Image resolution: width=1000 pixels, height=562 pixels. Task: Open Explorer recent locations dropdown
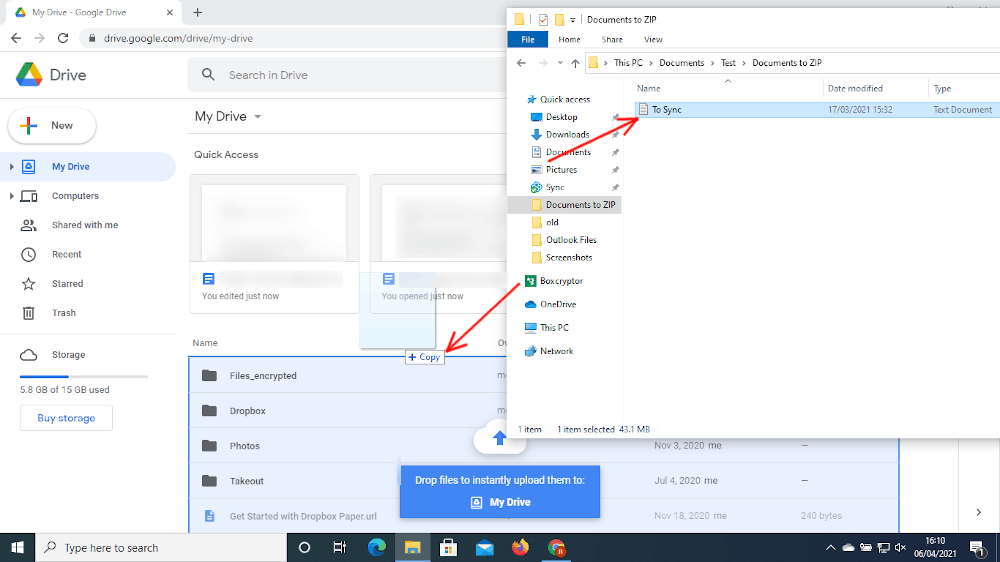click(x=560, y=63)
